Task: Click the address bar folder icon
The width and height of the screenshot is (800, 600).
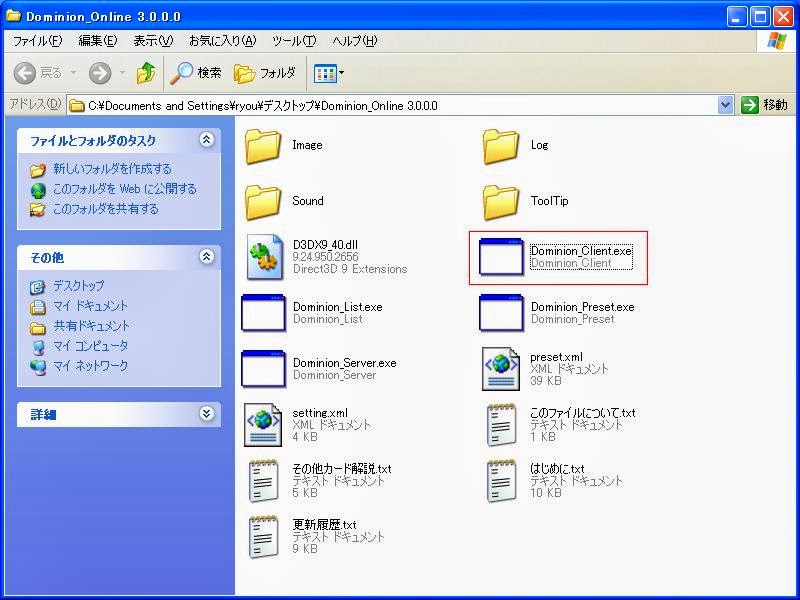Action: point(77,106)
